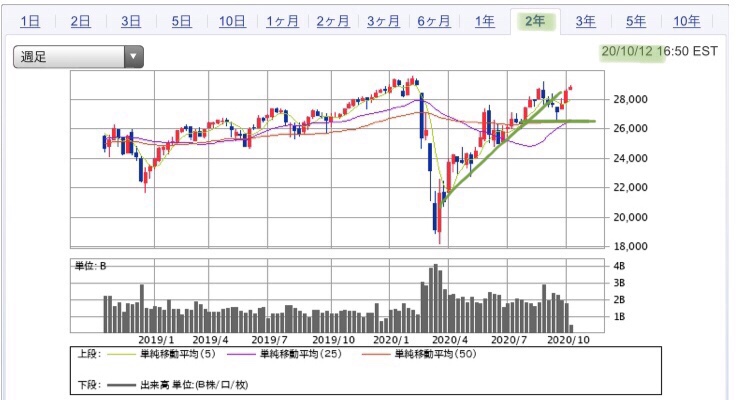Click the March 2020 peak volume bar
745x400 pixels.
[436, 298]
